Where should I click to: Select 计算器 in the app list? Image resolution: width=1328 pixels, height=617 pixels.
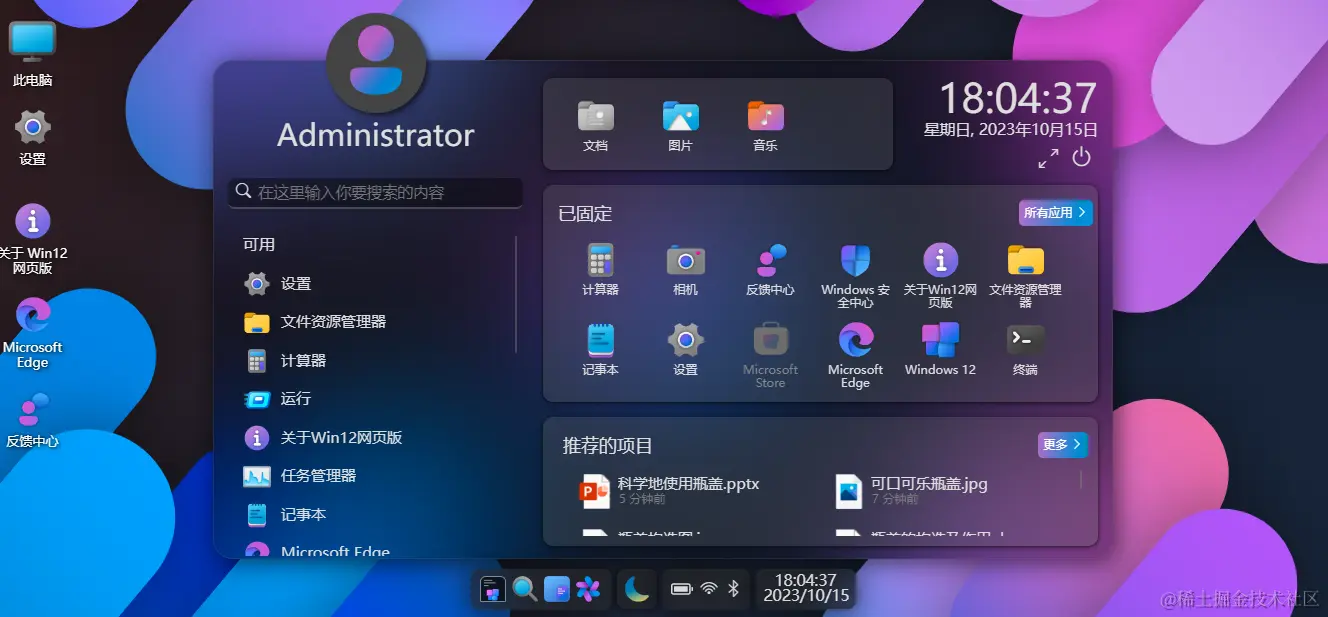(376, 361)
